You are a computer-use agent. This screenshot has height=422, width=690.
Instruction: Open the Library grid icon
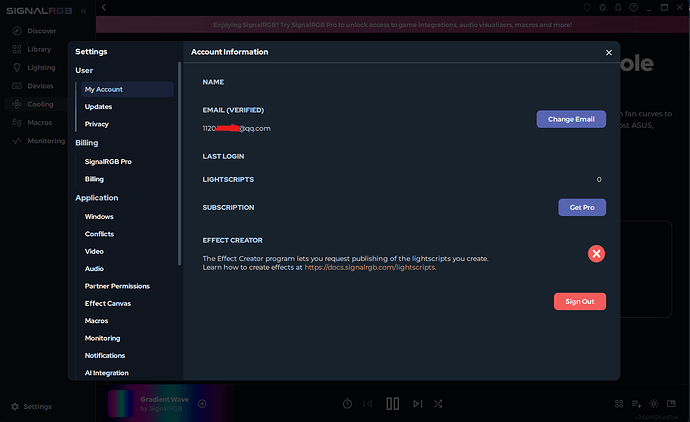(17, 49)
